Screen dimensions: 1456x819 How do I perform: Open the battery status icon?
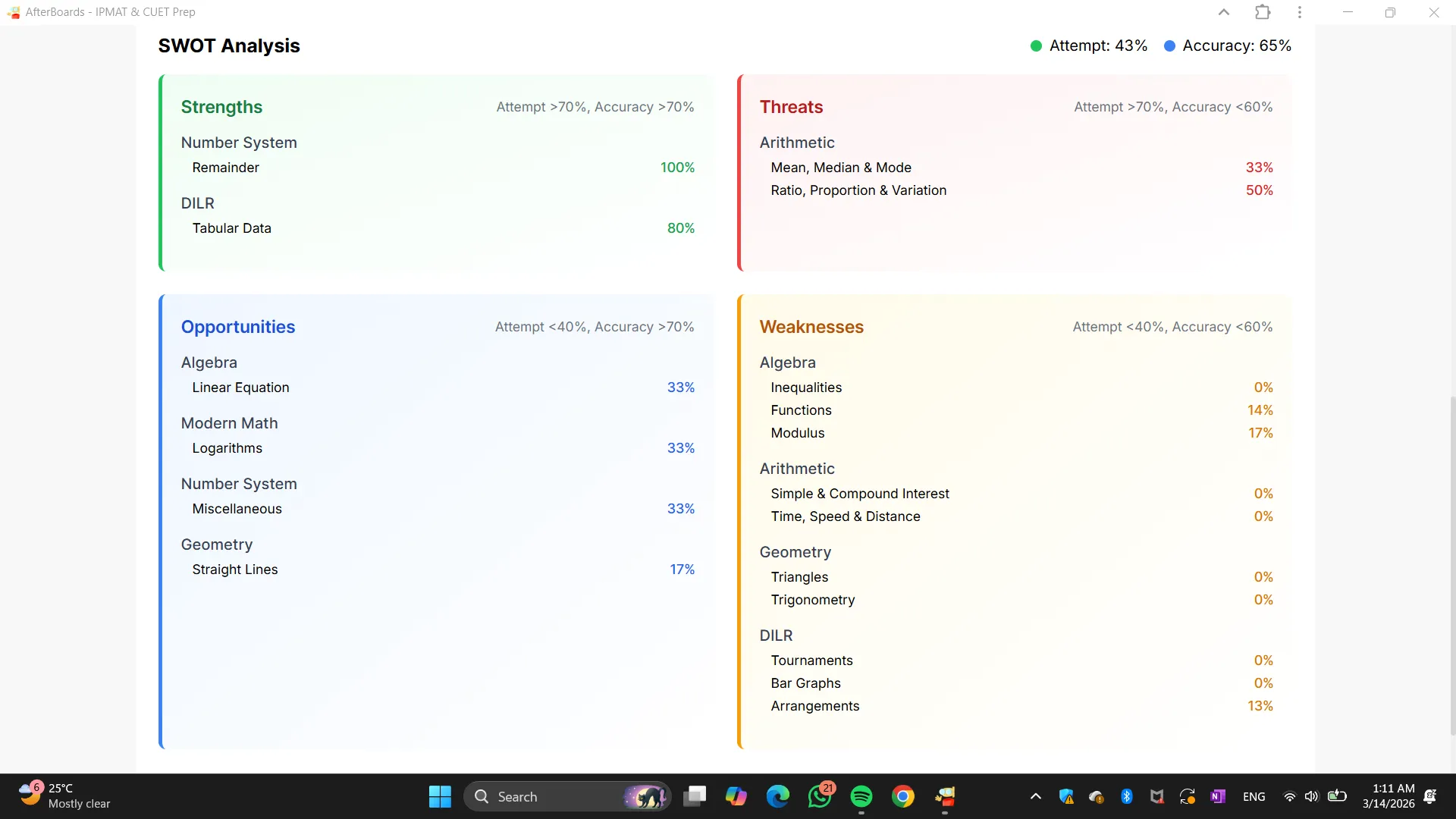pyautogui.click(x=1337, y=796)
